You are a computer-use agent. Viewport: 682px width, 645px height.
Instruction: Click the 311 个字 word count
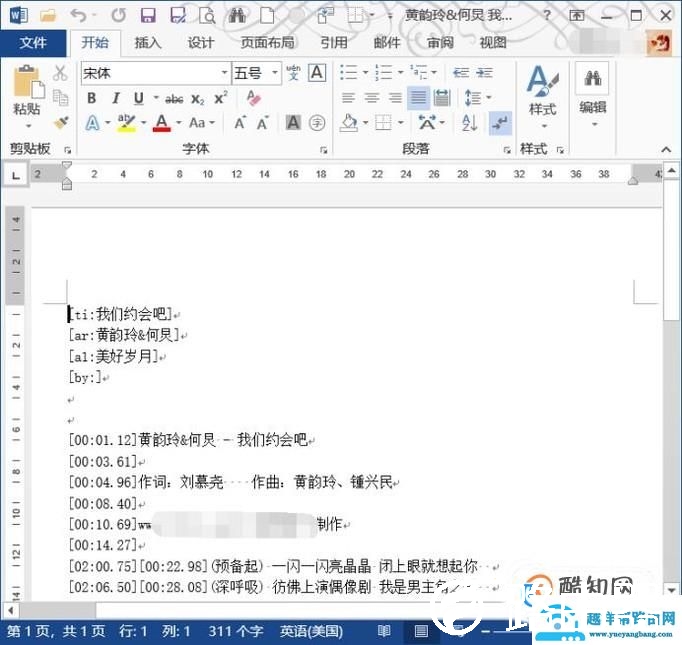click(236, 631)
